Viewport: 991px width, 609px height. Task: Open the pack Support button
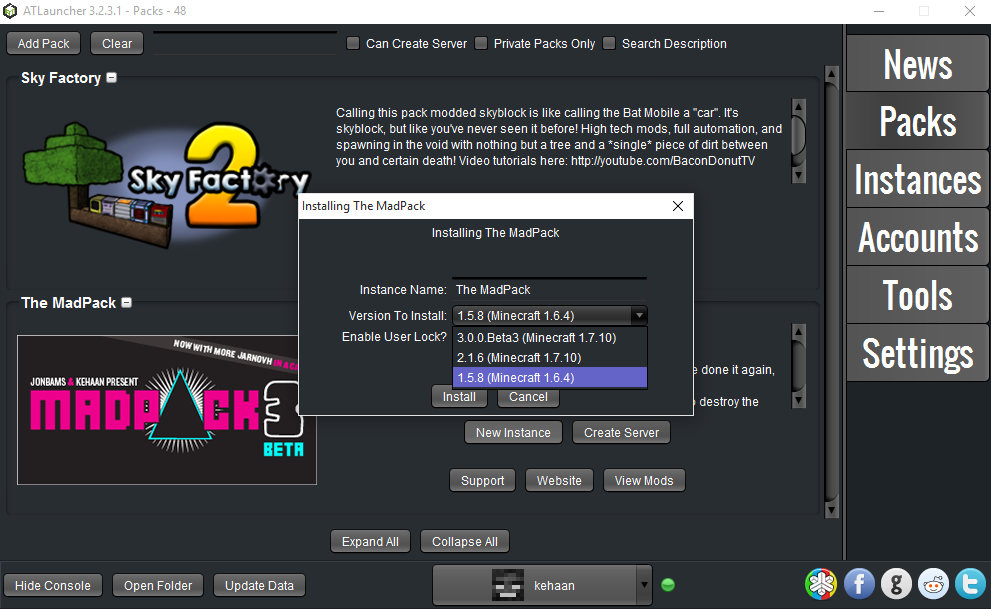point(482,481)
